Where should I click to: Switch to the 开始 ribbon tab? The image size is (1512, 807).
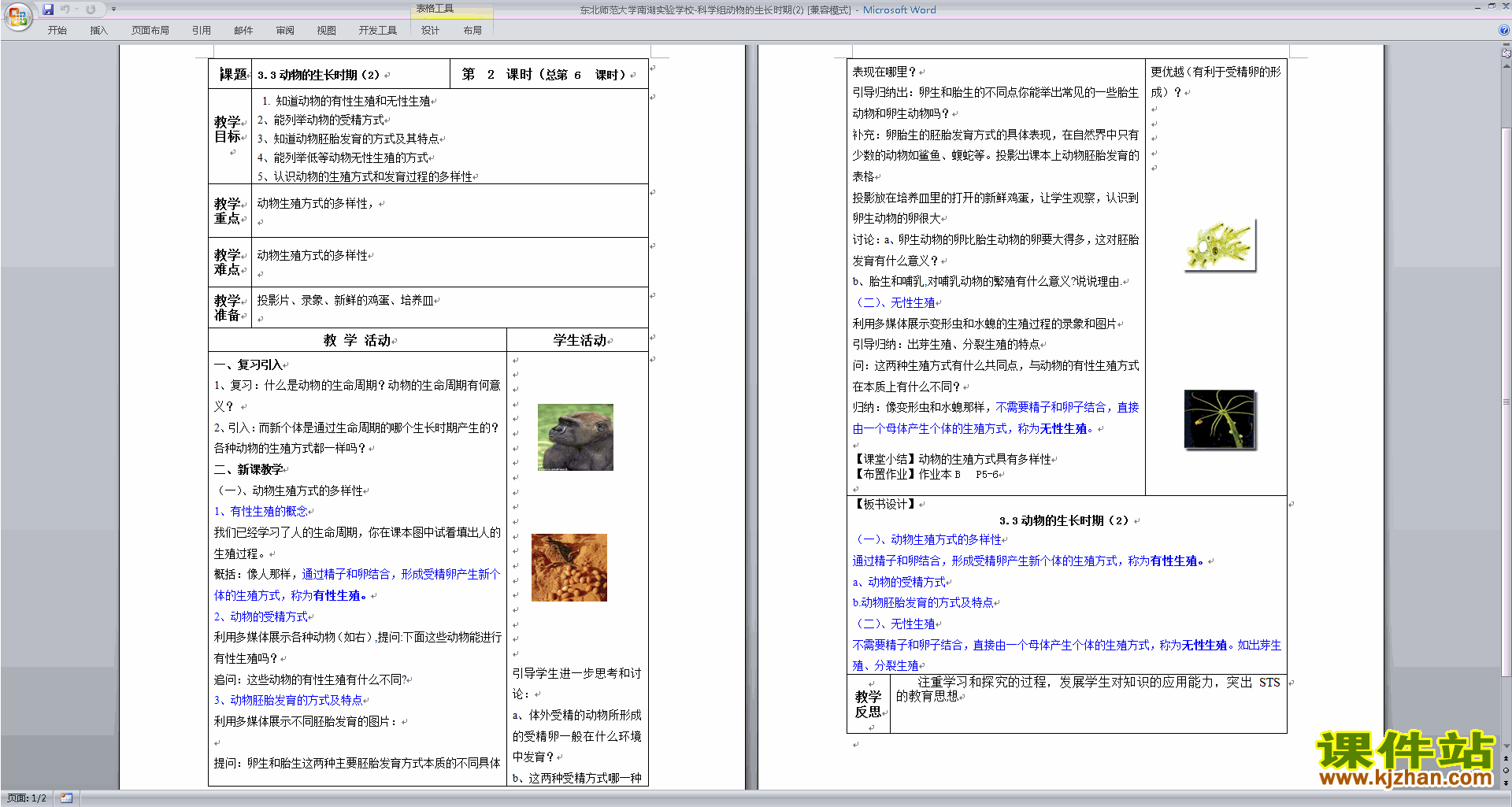click(57, 31)
